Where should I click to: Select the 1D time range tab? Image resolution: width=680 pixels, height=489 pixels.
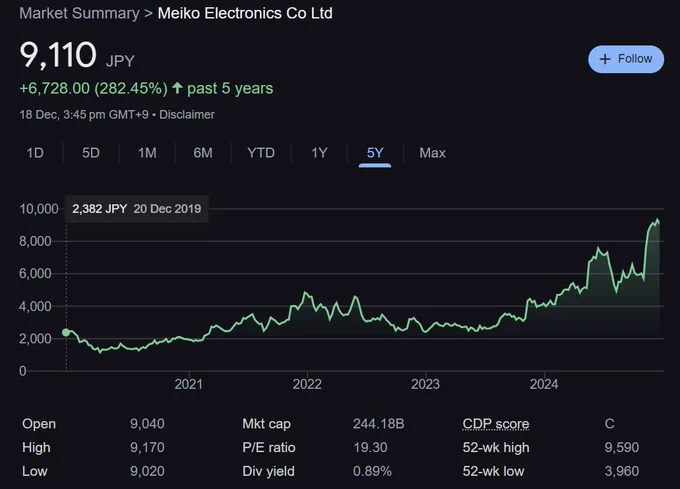coord(35,153)
